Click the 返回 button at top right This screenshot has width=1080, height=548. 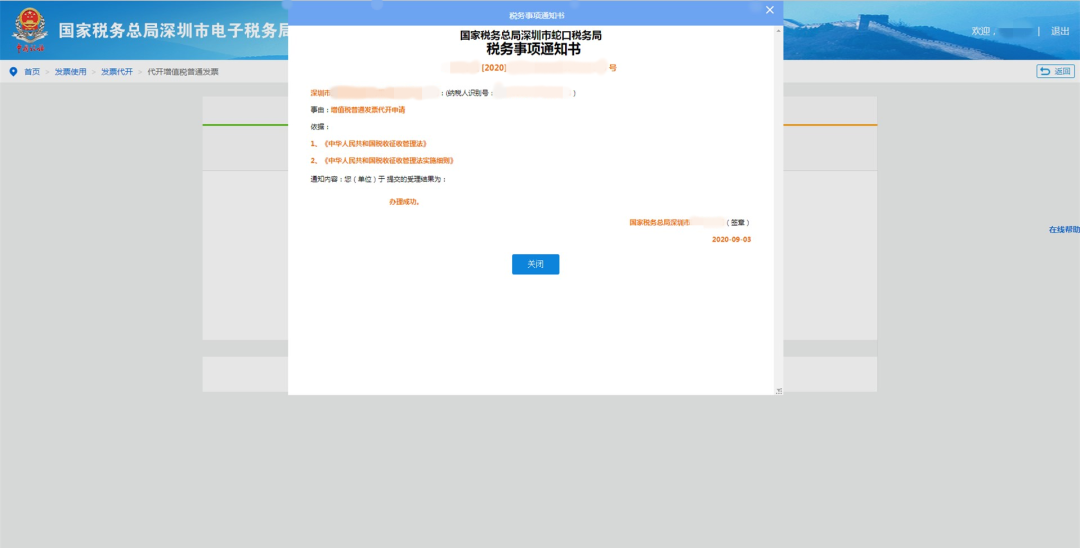point(1055,72)
